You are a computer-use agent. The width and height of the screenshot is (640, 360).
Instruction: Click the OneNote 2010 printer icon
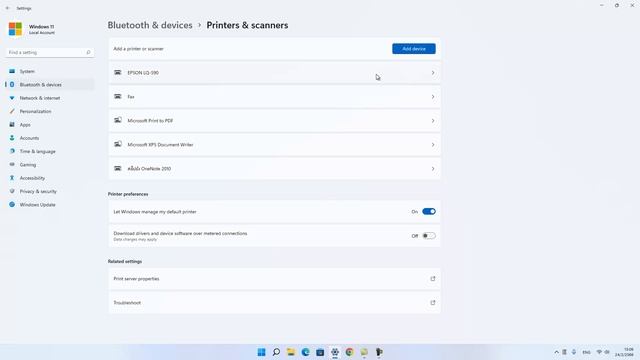tap(118, 169)
